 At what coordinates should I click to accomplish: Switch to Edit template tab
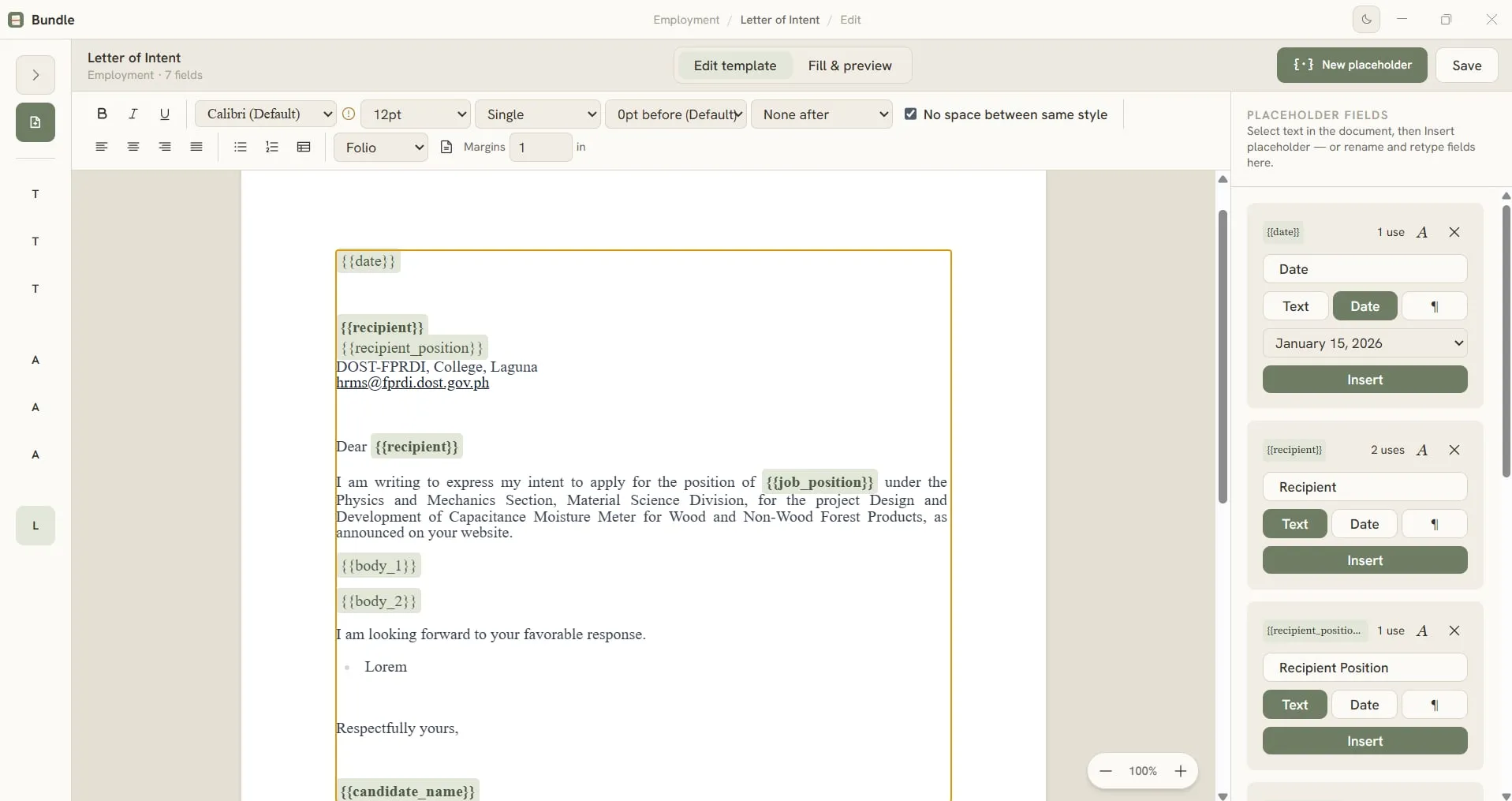[735, 66]
